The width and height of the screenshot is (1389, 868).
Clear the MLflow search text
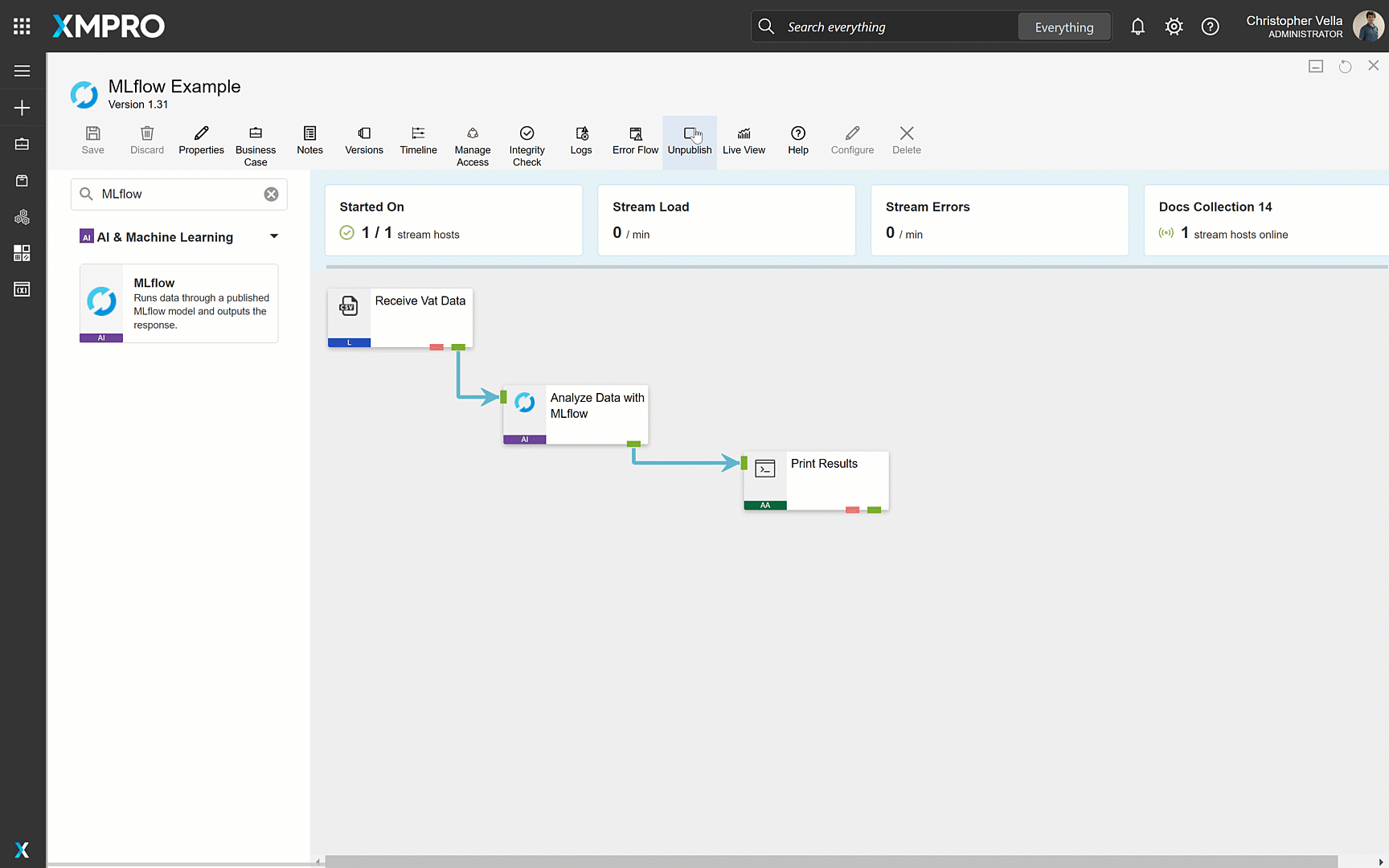click(271, 194)
